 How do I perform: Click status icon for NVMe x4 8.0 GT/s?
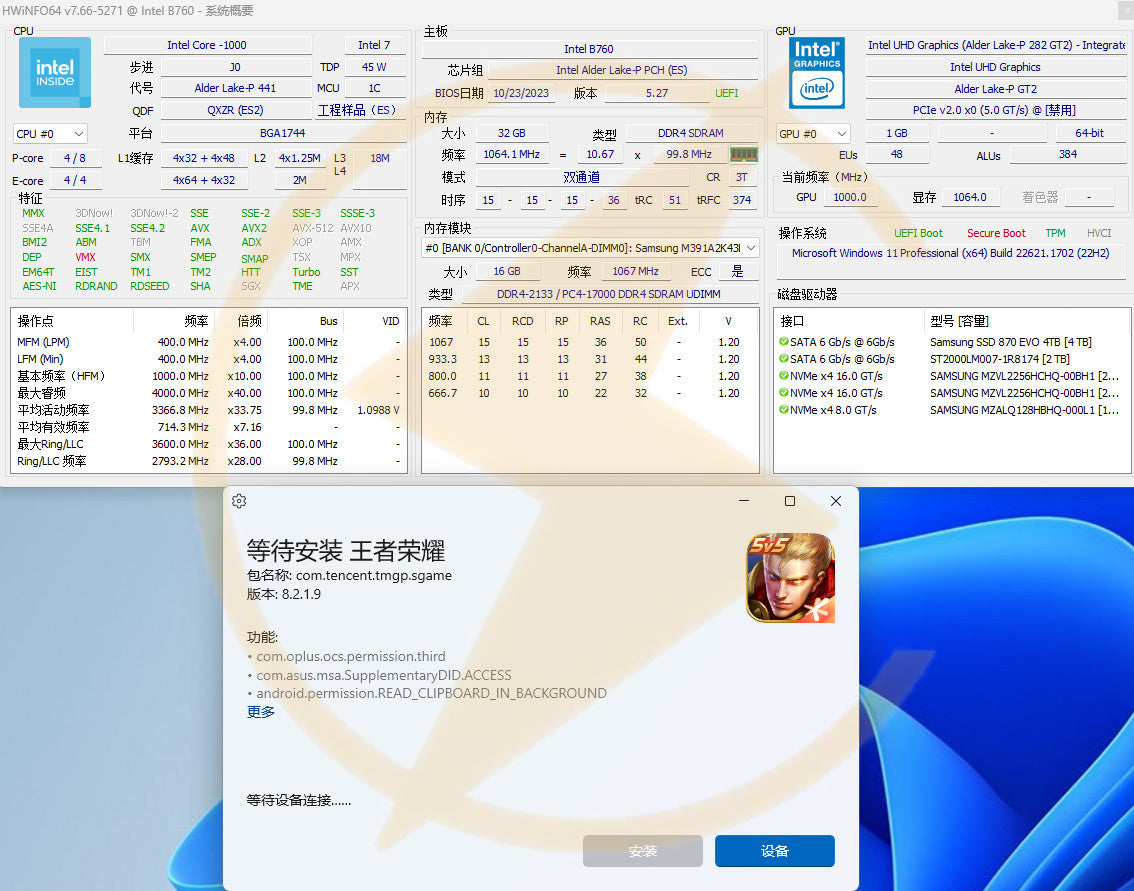click(x=783, y=410)
